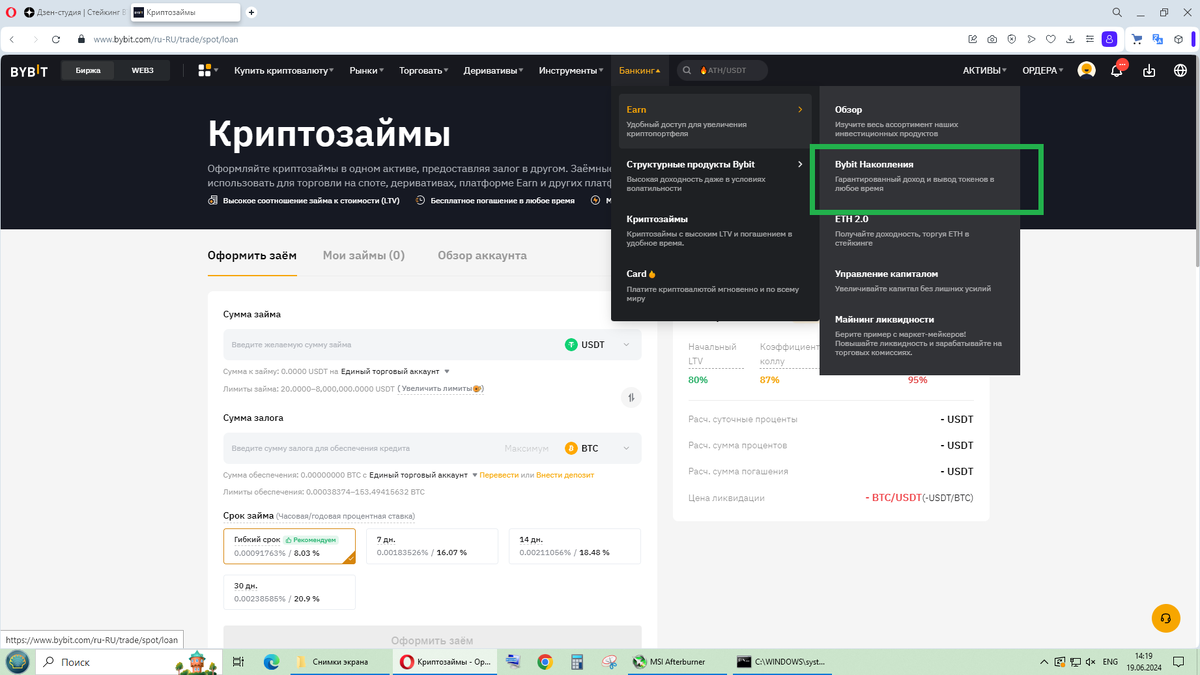Select the Гибкий срок loan term option
The image size is (1200, 675).
[289, 546]
